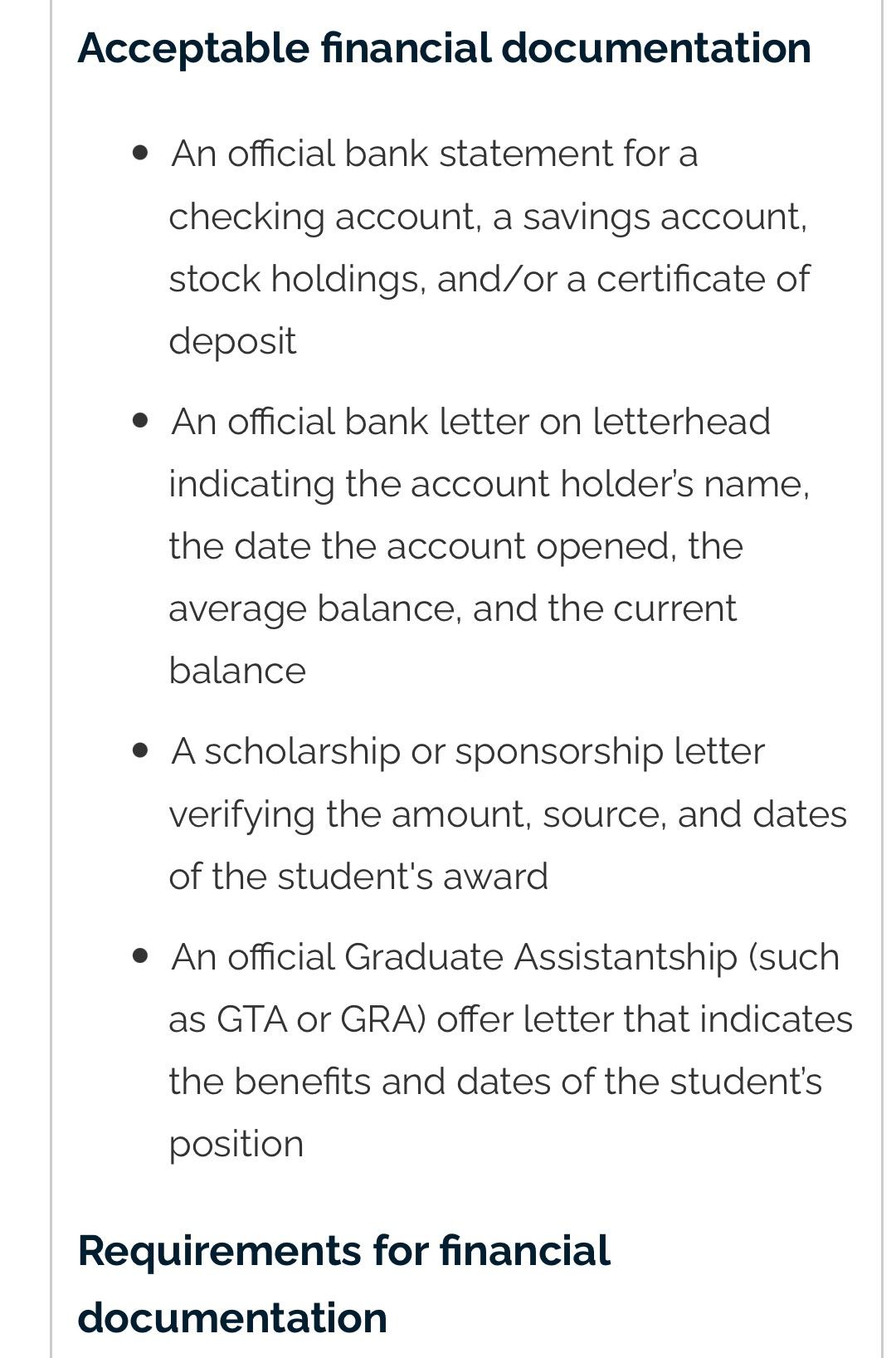This screenshot has width=896, height=1358.
Task: Click the 'Acceptable financial documentation' heading
Action: (444, 48)
